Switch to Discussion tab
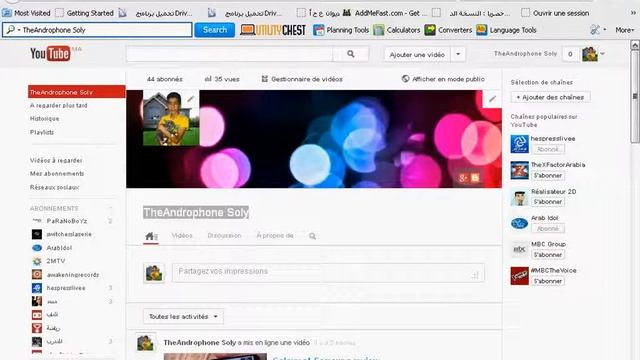 pyautogui.click(x=224, y=236)
